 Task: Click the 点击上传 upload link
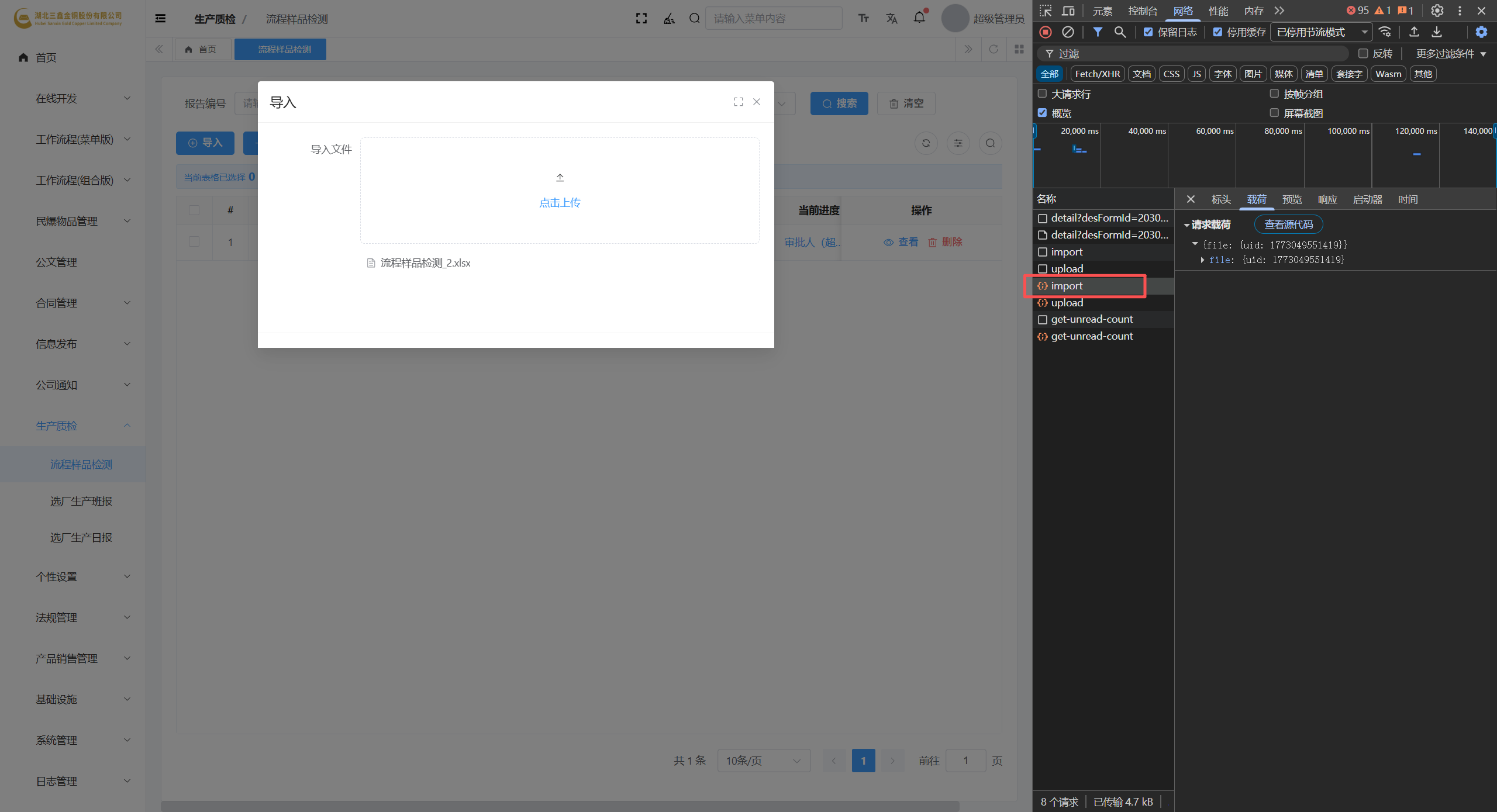pos(560,202)
